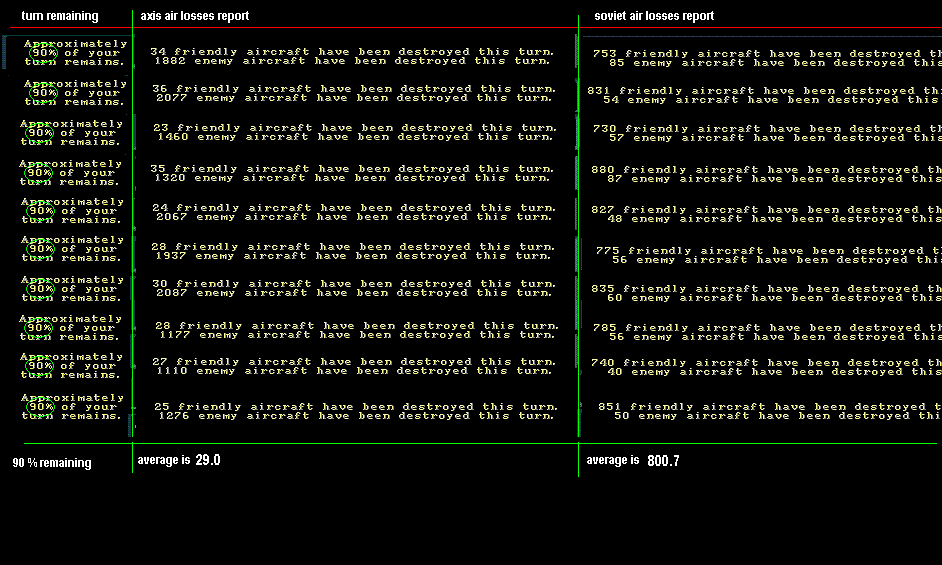Click the '1320 enemy aircraft' axis line

[x=352, y=177]
